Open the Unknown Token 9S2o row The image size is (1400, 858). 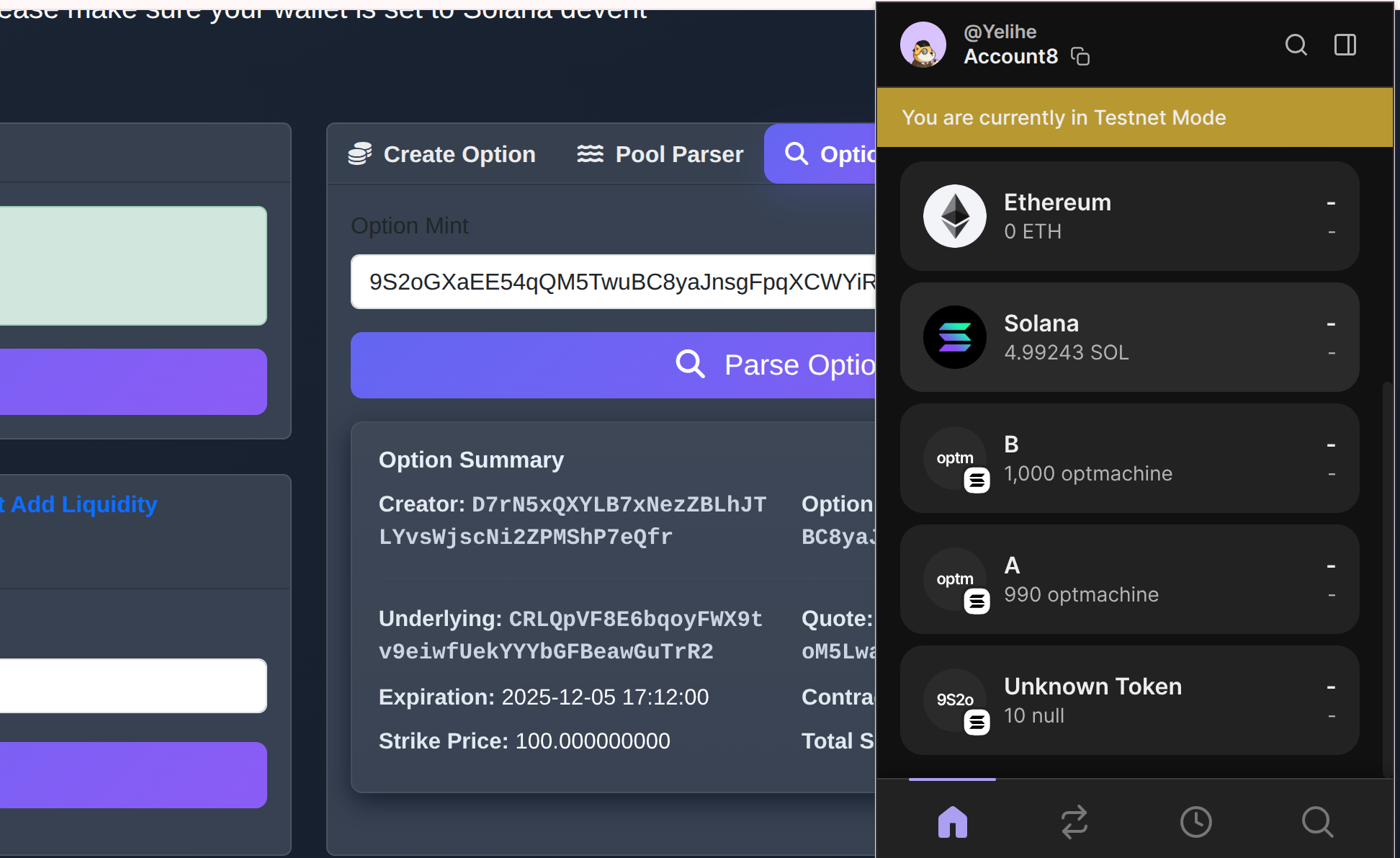[1129, 700]
